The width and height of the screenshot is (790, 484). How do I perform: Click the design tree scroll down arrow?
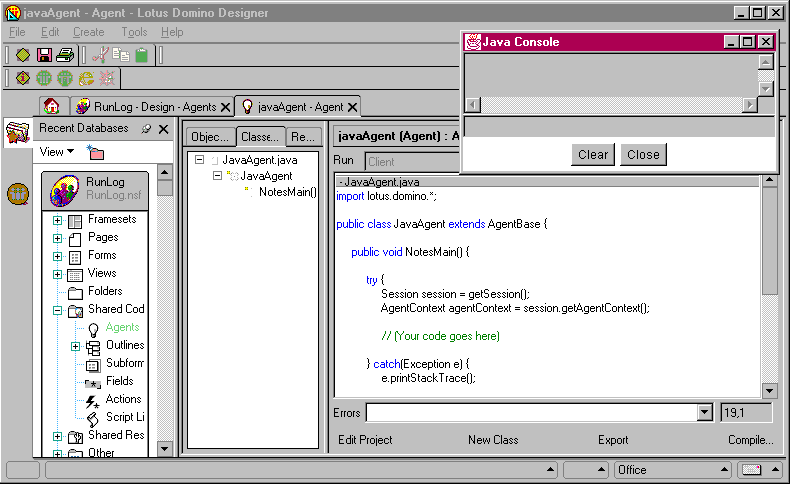tap(165, 448)
